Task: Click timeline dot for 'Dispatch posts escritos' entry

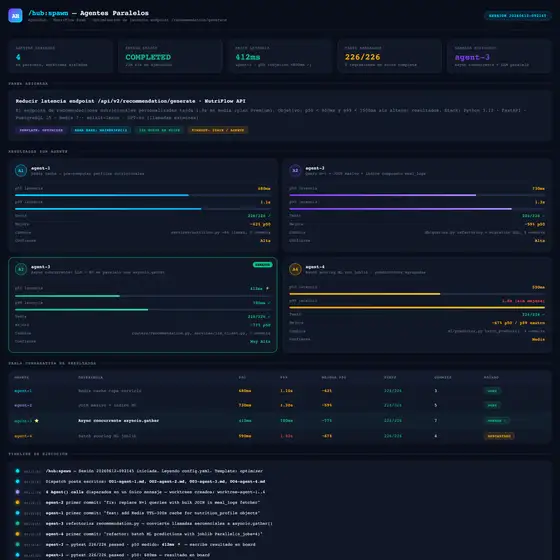Action: click(18, 481)
